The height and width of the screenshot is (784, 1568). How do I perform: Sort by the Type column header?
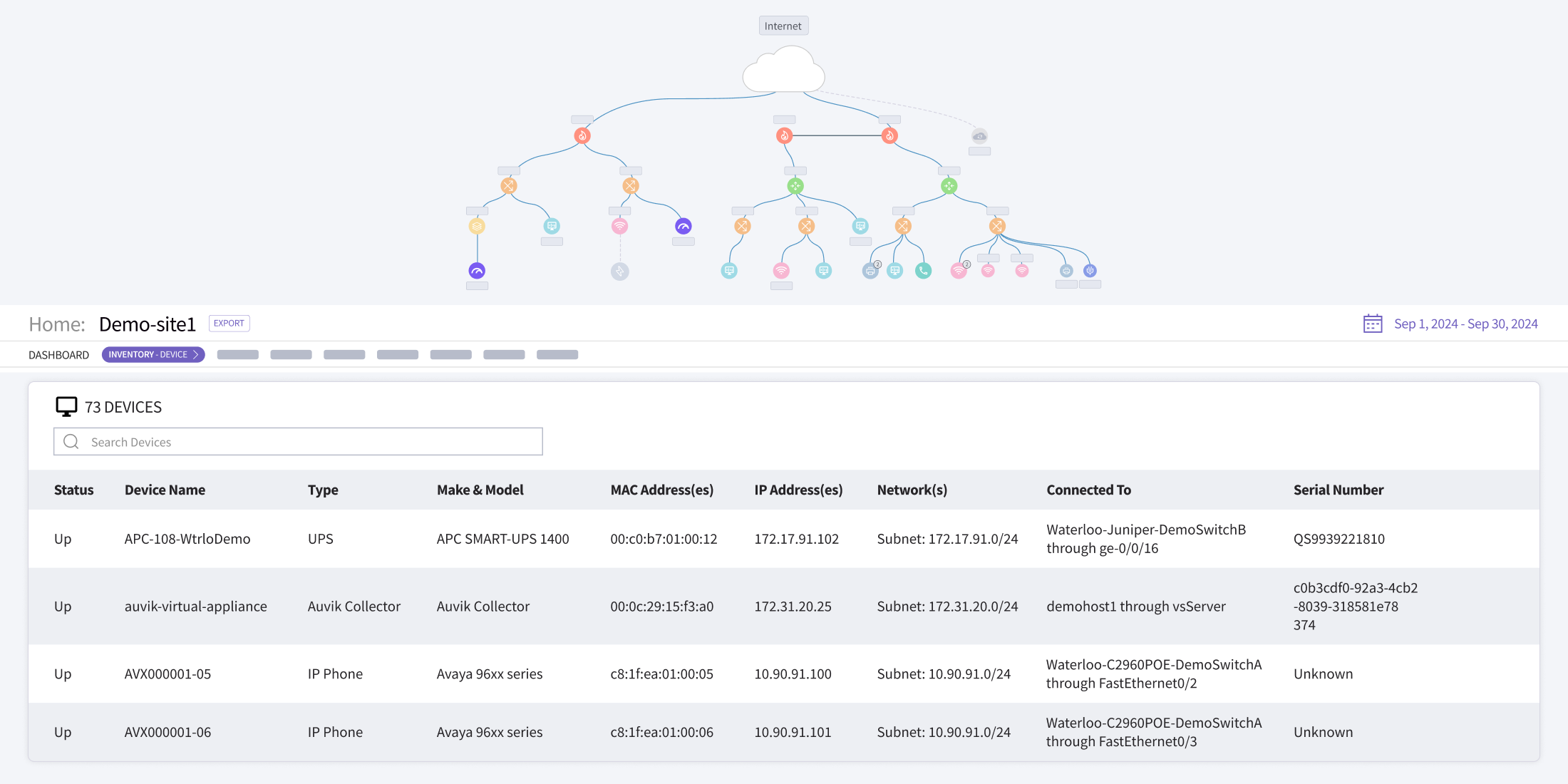click(x=323, y=490)
